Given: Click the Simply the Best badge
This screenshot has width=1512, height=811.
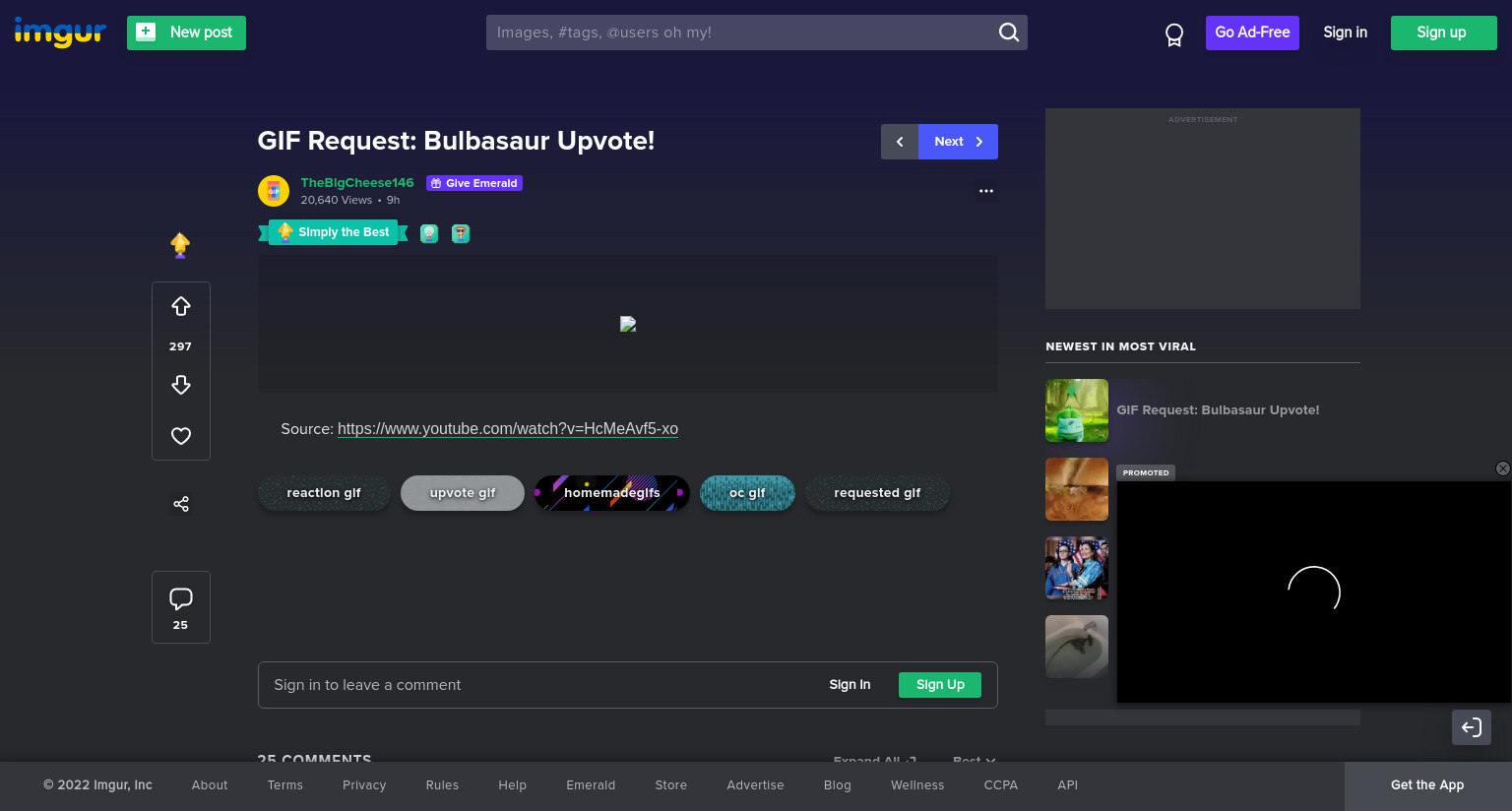Looking at the screenshot, I should [x=333, y=232].
